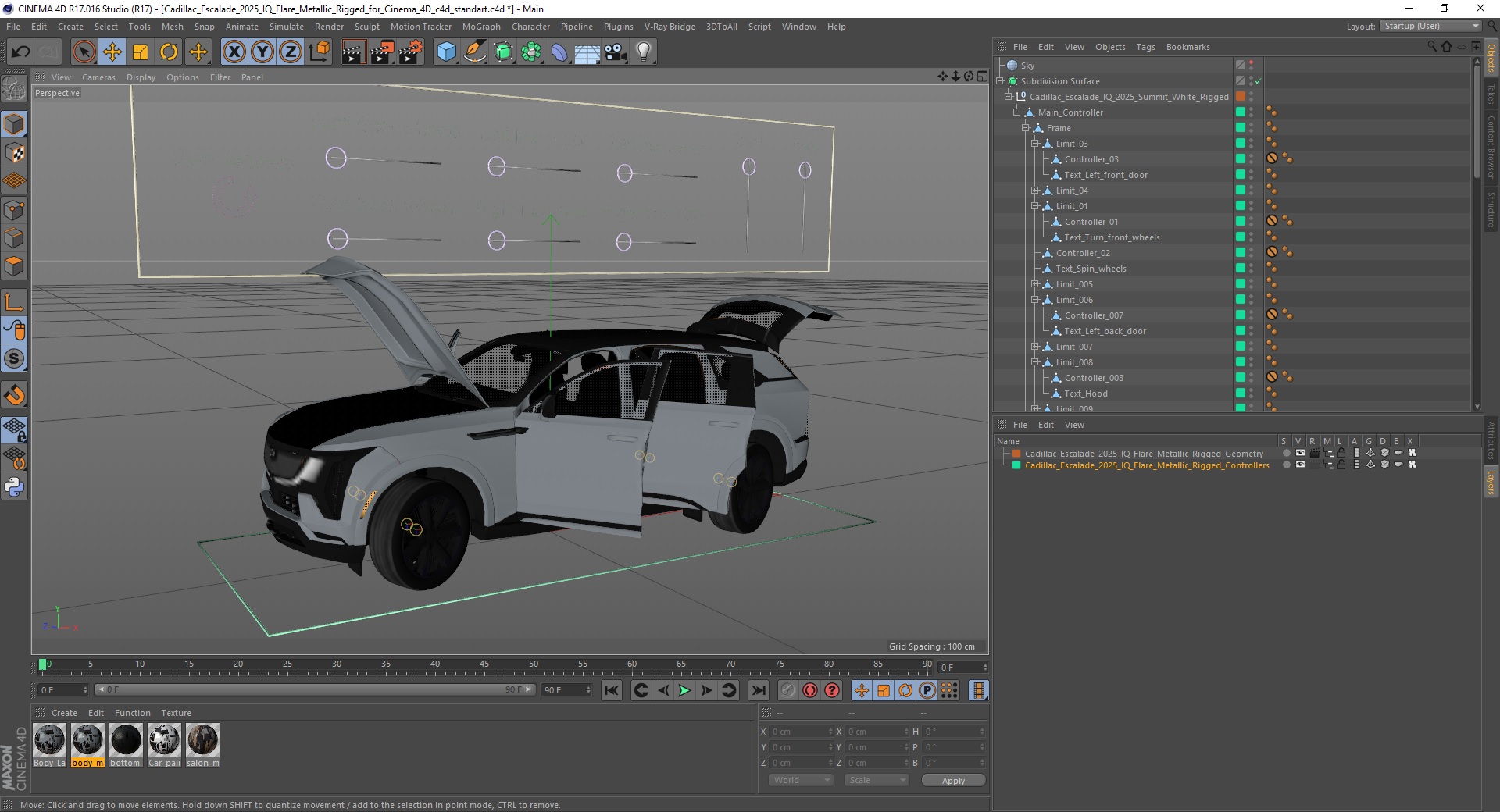Go to start of animation

(x=612, y=690)
